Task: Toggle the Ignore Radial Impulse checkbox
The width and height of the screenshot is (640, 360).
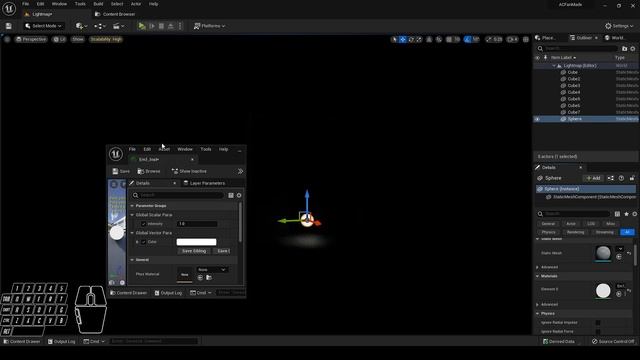Action: tap(598, 322)
